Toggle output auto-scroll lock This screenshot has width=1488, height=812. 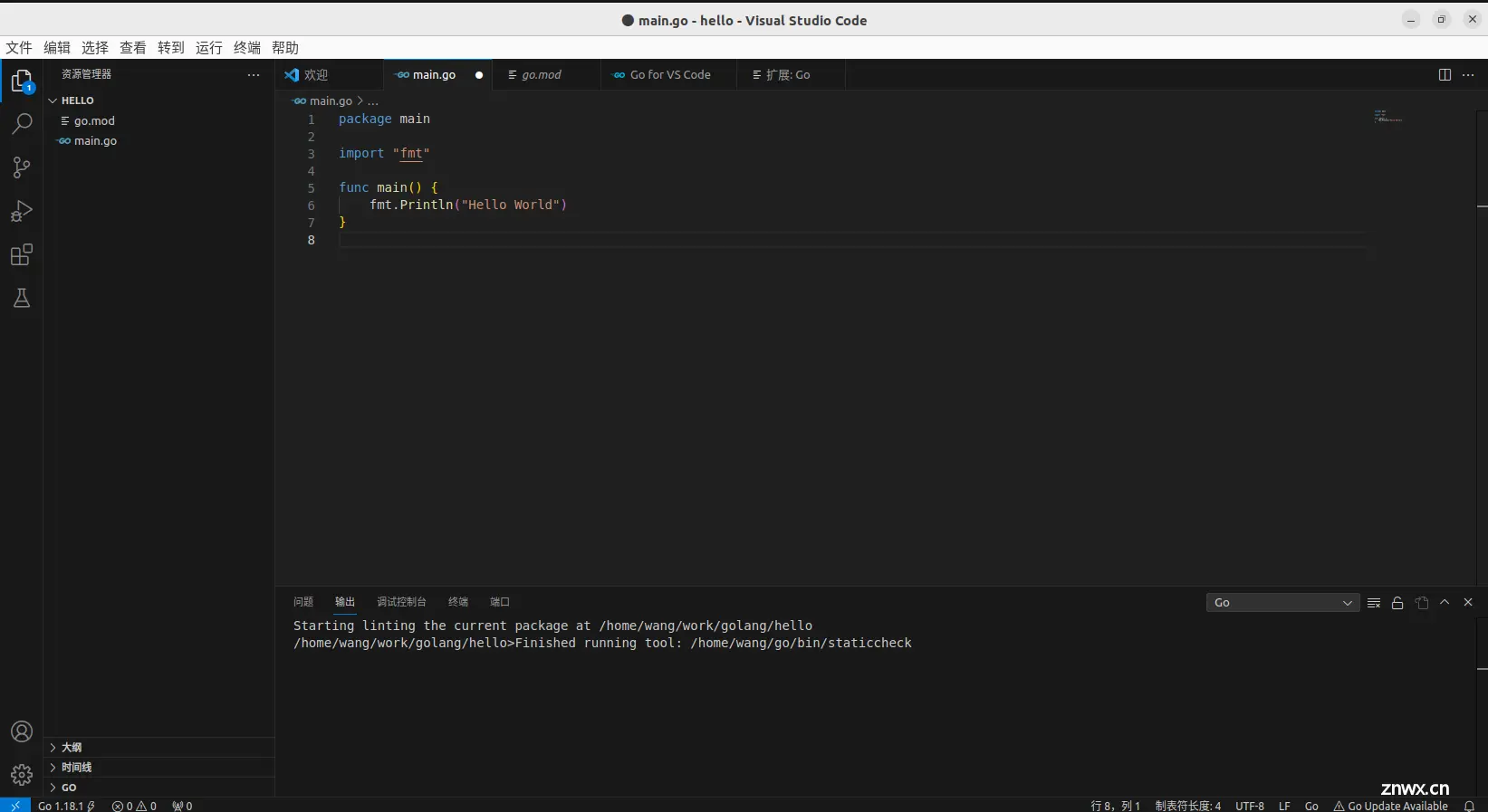pyautogui.click(x=1397, y=603)
